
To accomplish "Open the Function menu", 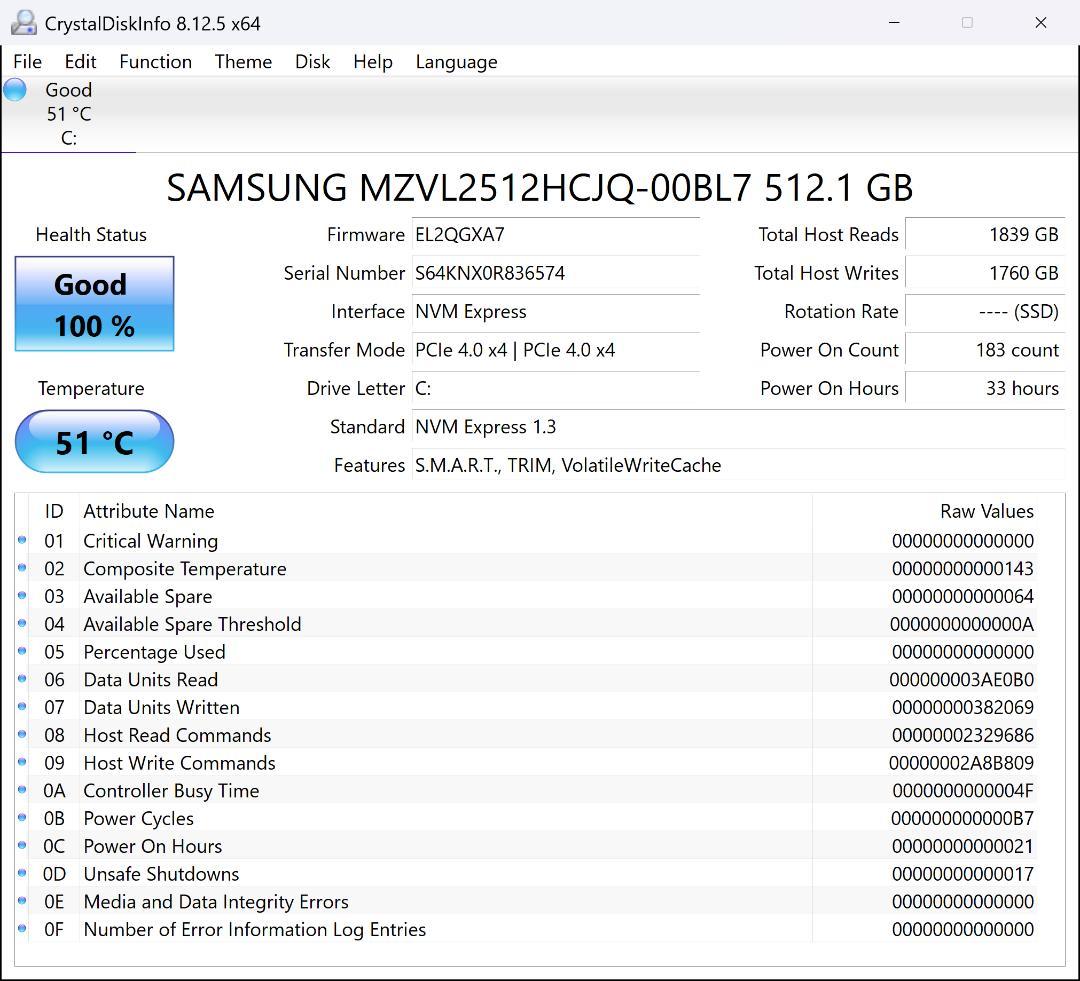I will 155,62.
